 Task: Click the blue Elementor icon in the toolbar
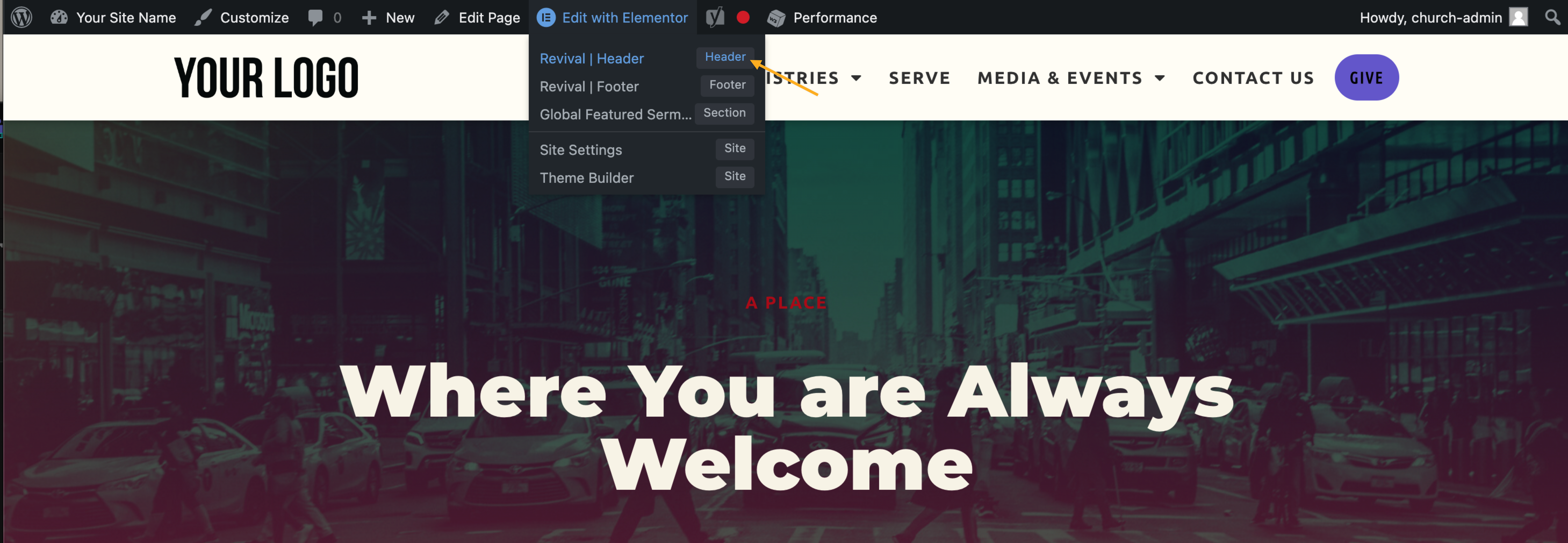[x=546, y=17]
